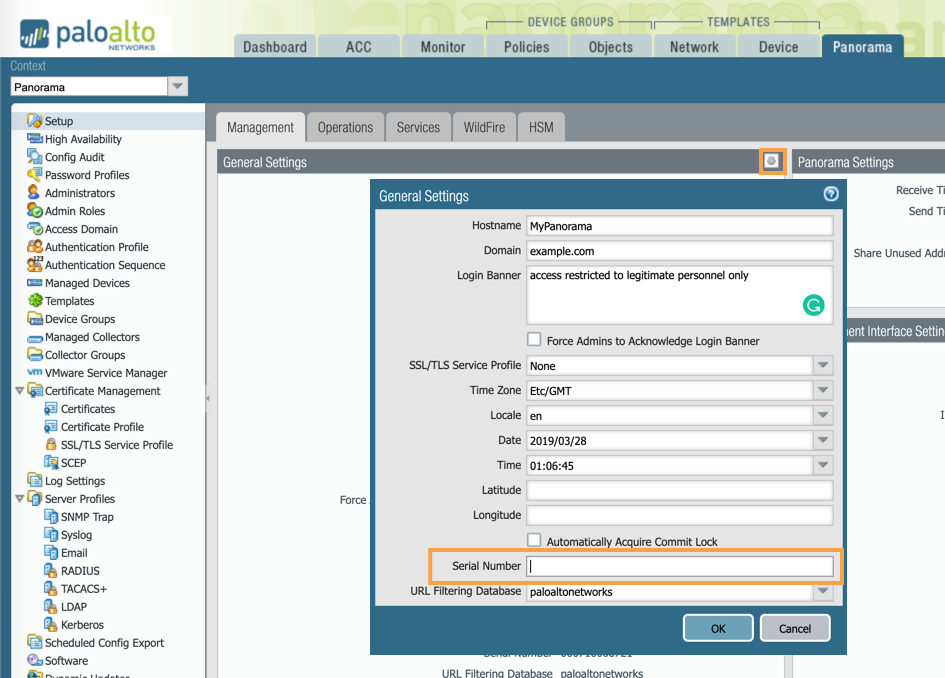Click OK to save General Settings
945x678 pixels.
716,628
